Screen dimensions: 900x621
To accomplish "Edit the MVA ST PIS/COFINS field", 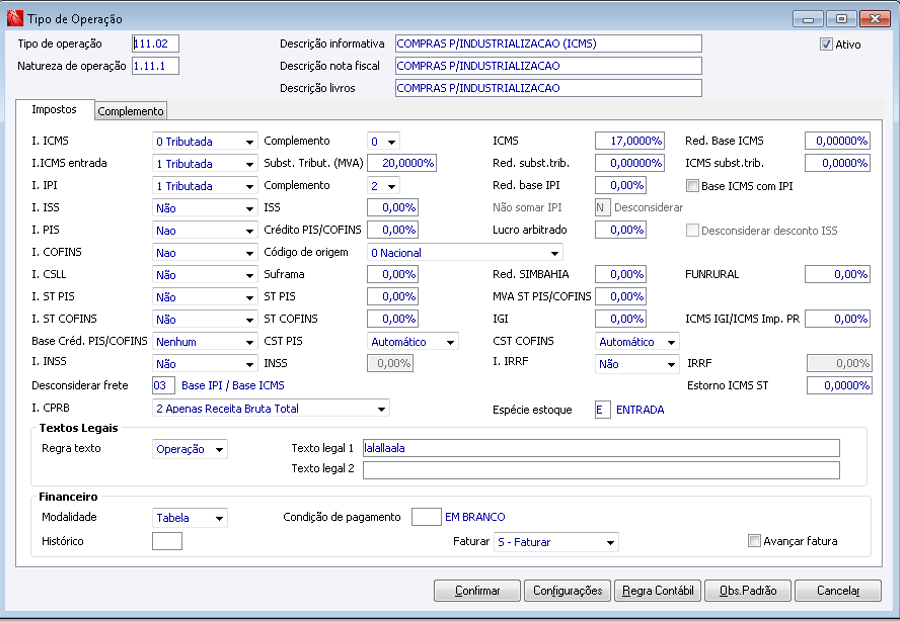I will 620,297.
